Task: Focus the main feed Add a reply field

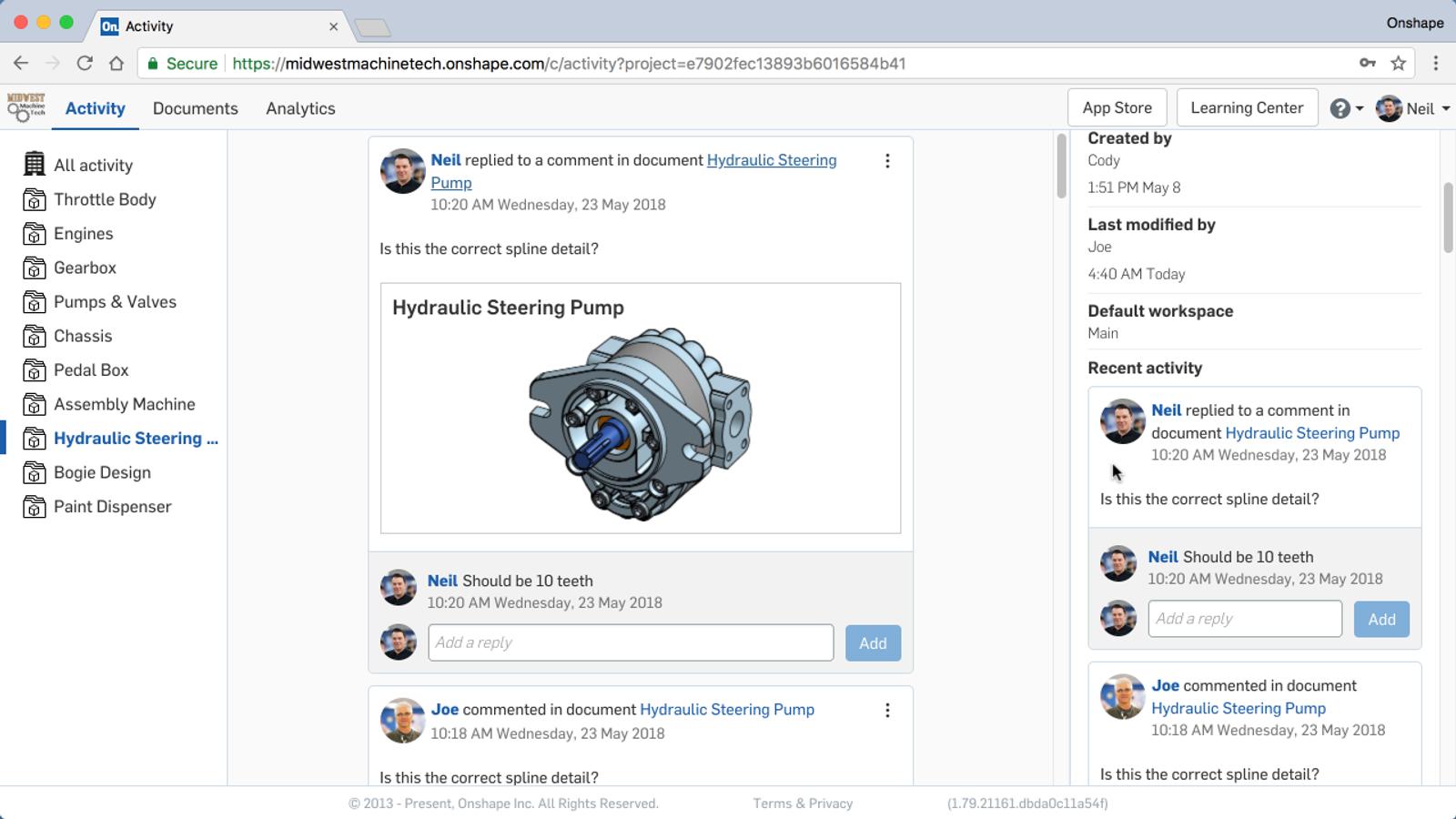Action: 631,642
